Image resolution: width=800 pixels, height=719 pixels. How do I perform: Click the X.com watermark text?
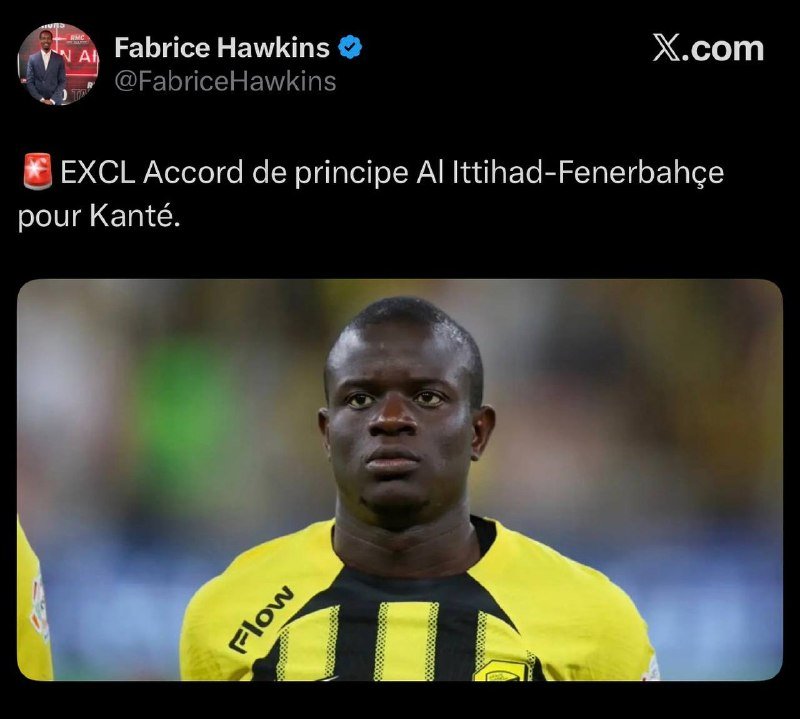(709, 49)
